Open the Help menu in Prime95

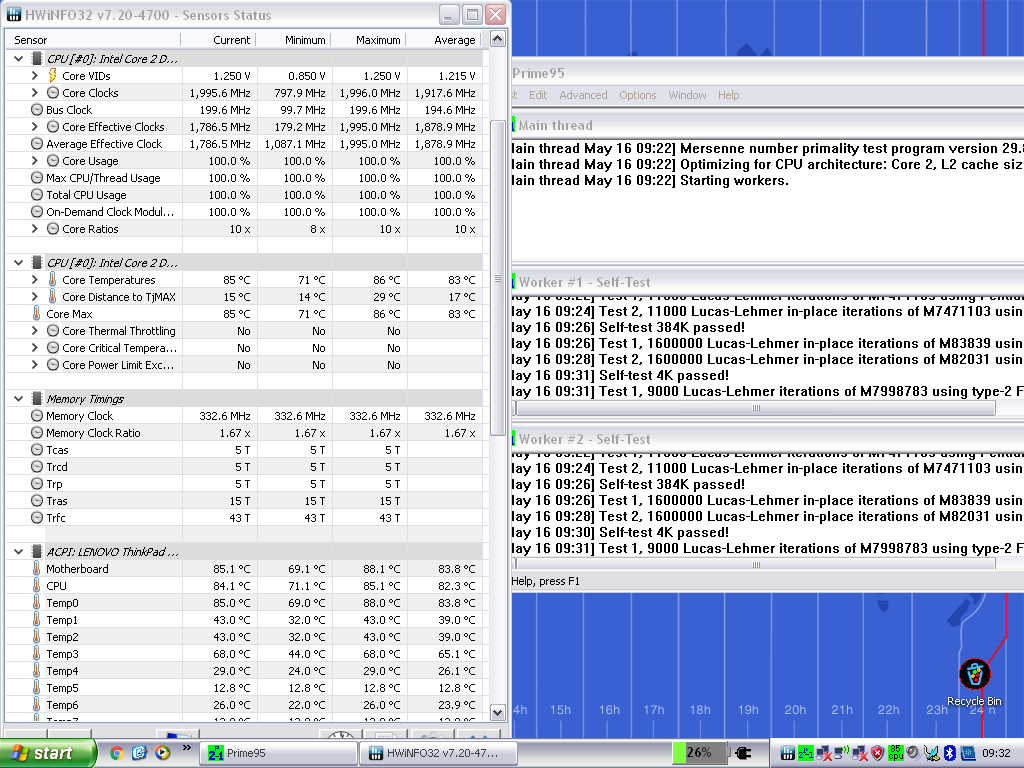click(728, 95)
